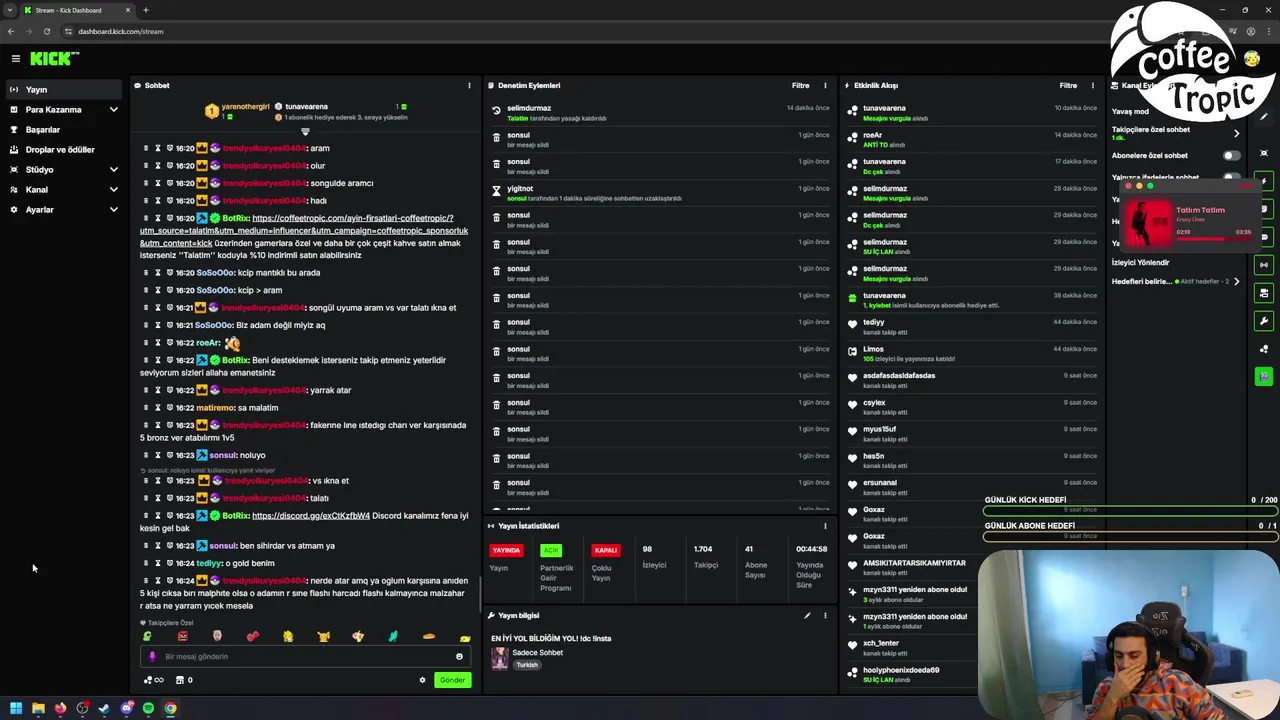This screenshot has height=720, width=1280.
Task: Open Steam from the taskbar
Action: [x=104, y=708]
